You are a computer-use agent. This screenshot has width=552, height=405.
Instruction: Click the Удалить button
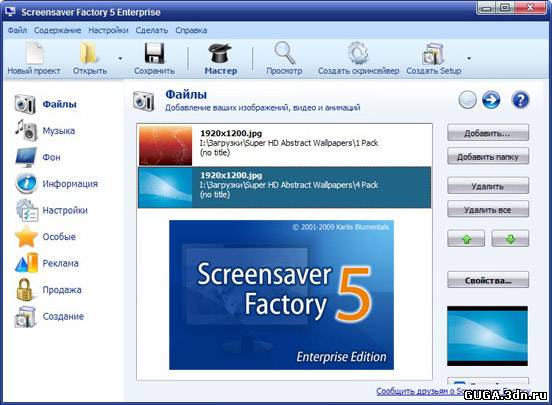point(488,186)
